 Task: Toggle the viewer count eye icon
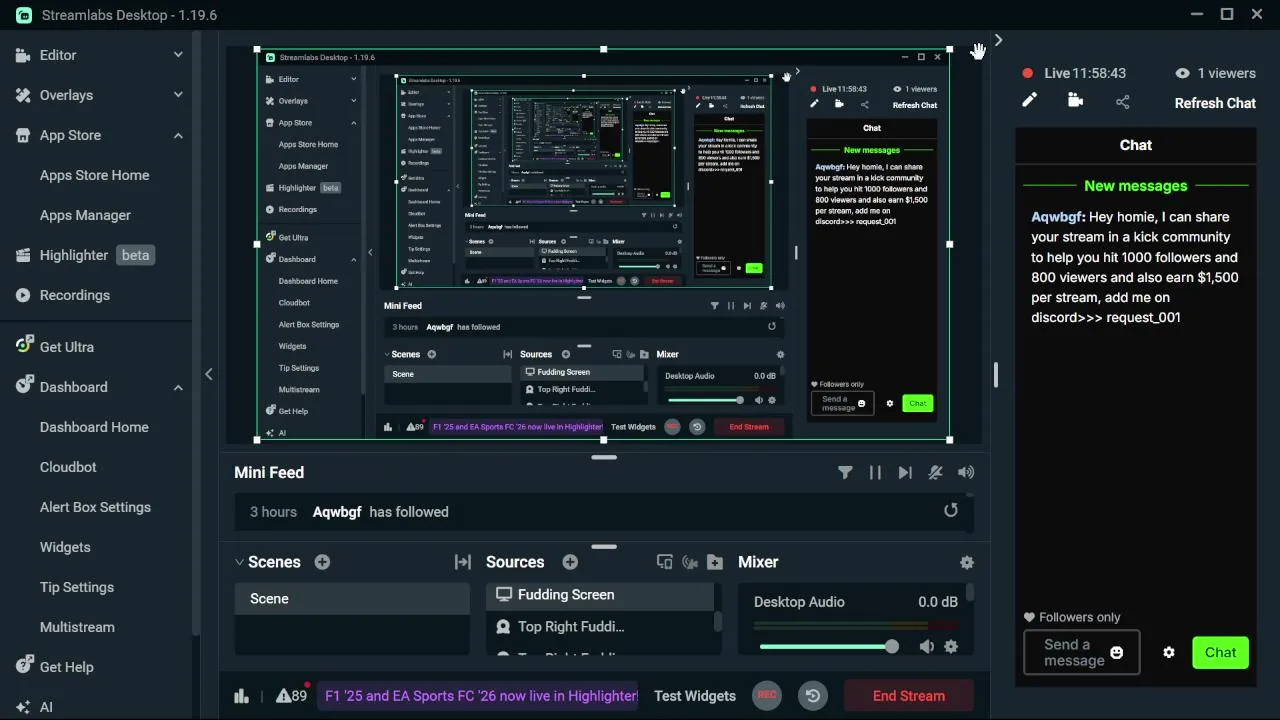[1183, 73]
